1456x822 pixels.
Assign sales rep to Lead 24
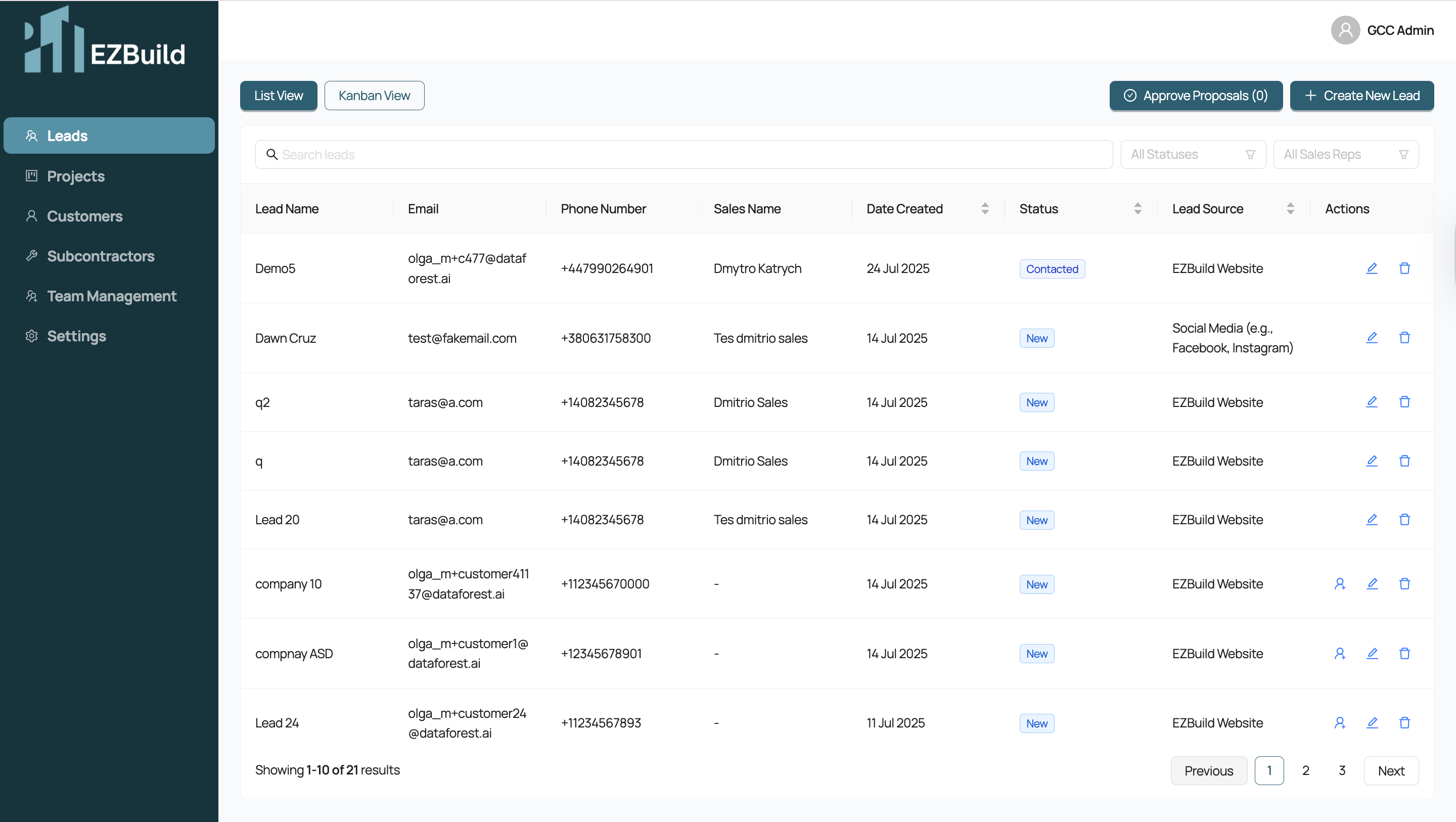point(1340,723)
